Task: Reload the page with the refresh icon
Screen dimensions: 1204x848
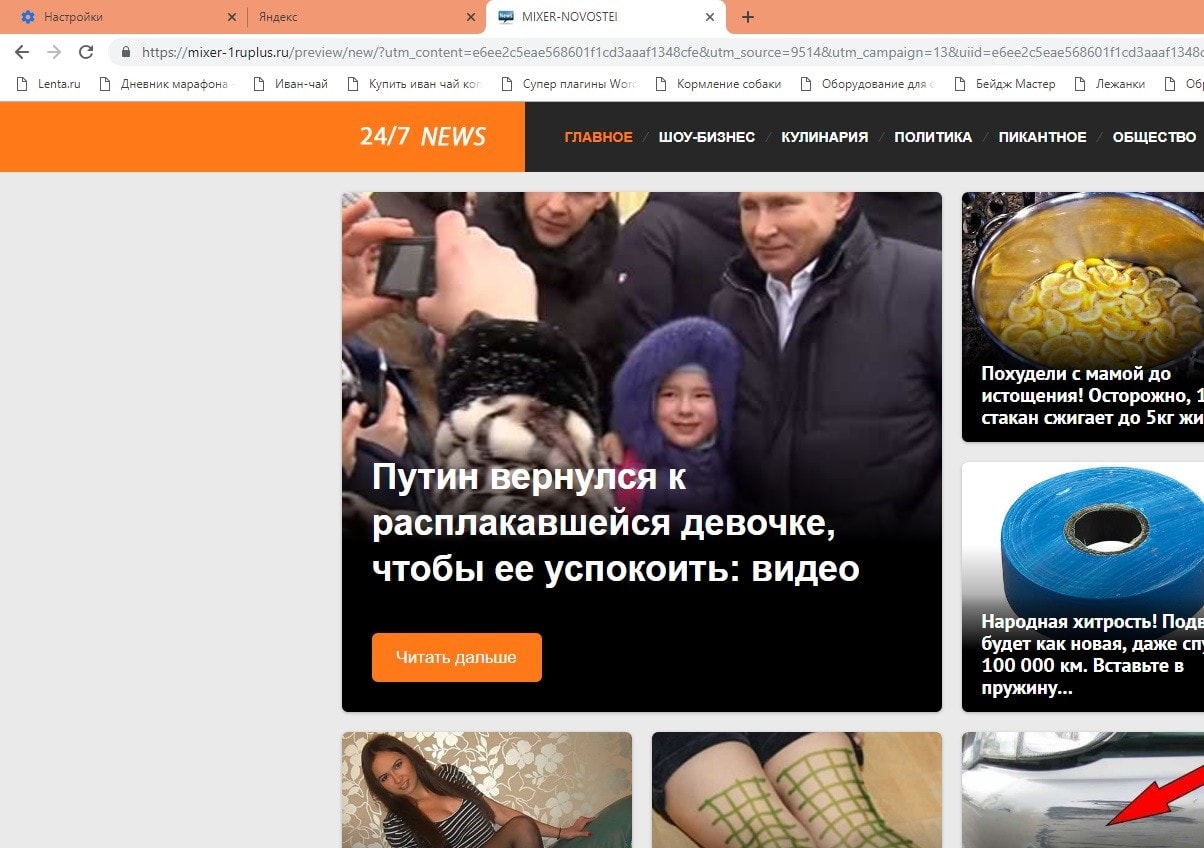Action: (86, 52)
